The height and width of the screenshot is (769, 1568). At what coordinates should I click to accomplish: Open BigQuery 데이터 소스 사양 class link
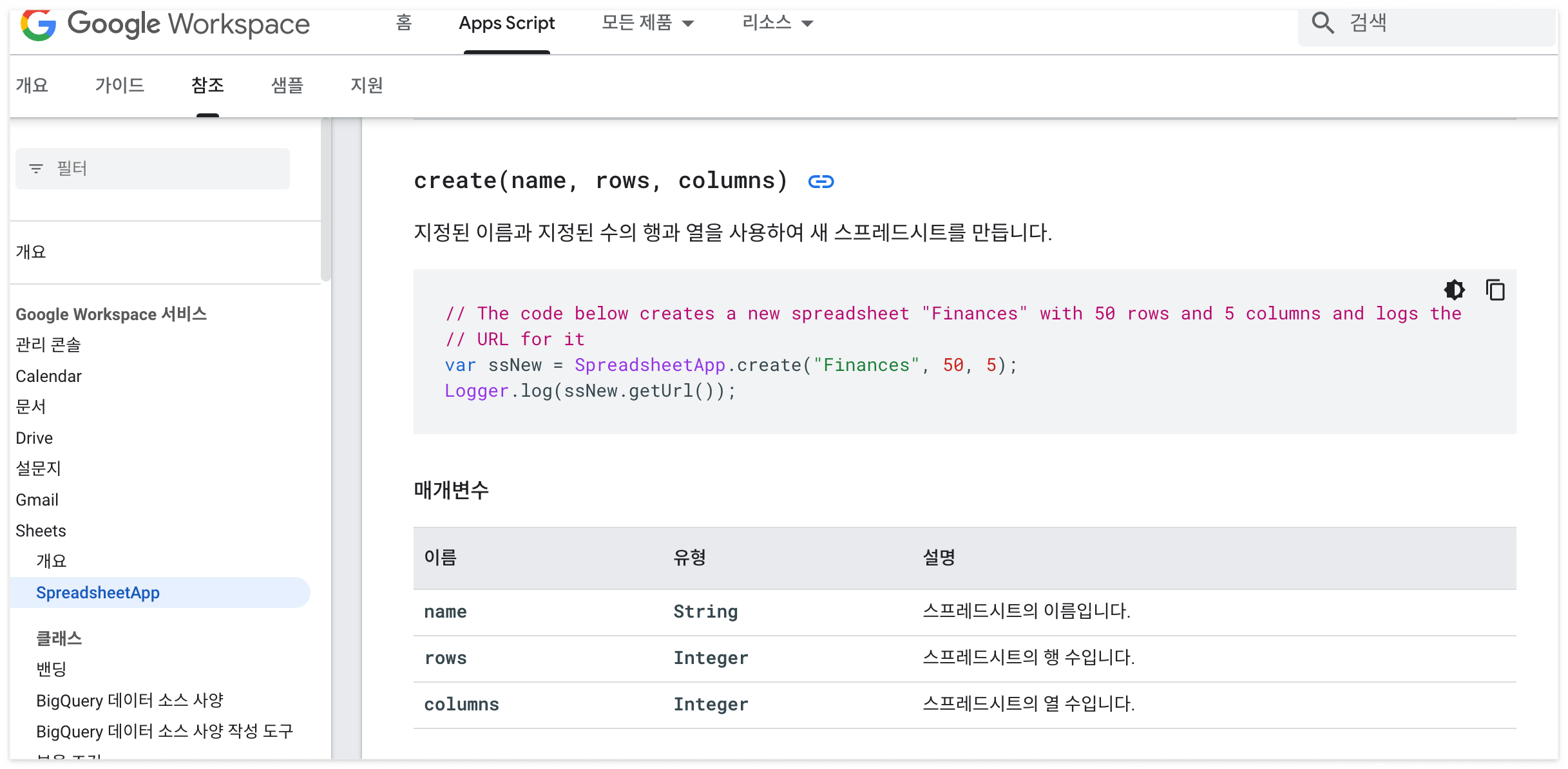(129, 701)
